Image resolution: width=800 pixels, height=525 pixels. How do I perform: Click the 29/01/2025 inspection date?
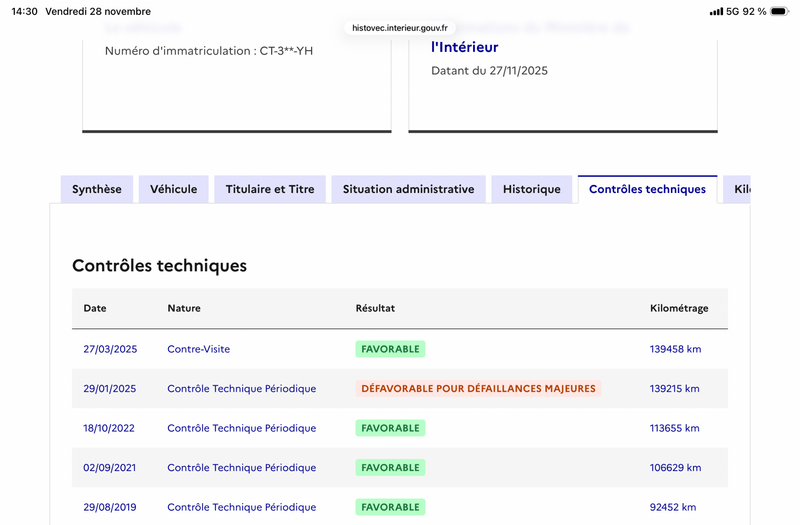click(110, 388)
